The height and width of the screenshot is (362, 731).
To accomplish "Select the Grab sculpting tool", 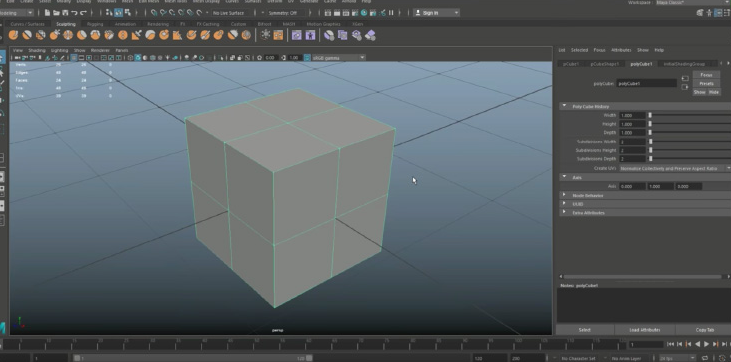I will point(55,35).
